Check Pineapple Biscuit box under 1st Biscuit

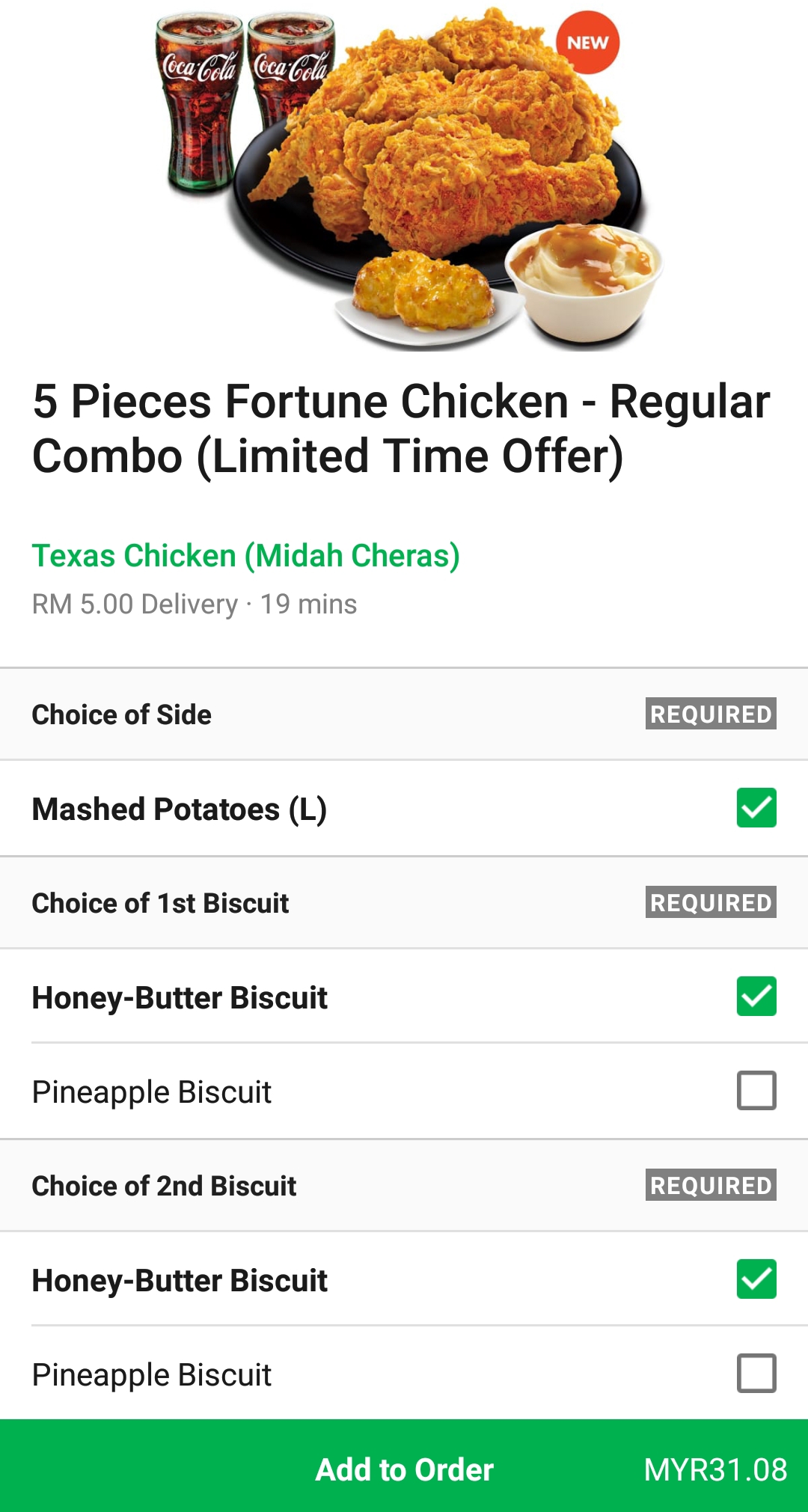click(x=756, y=1091)
